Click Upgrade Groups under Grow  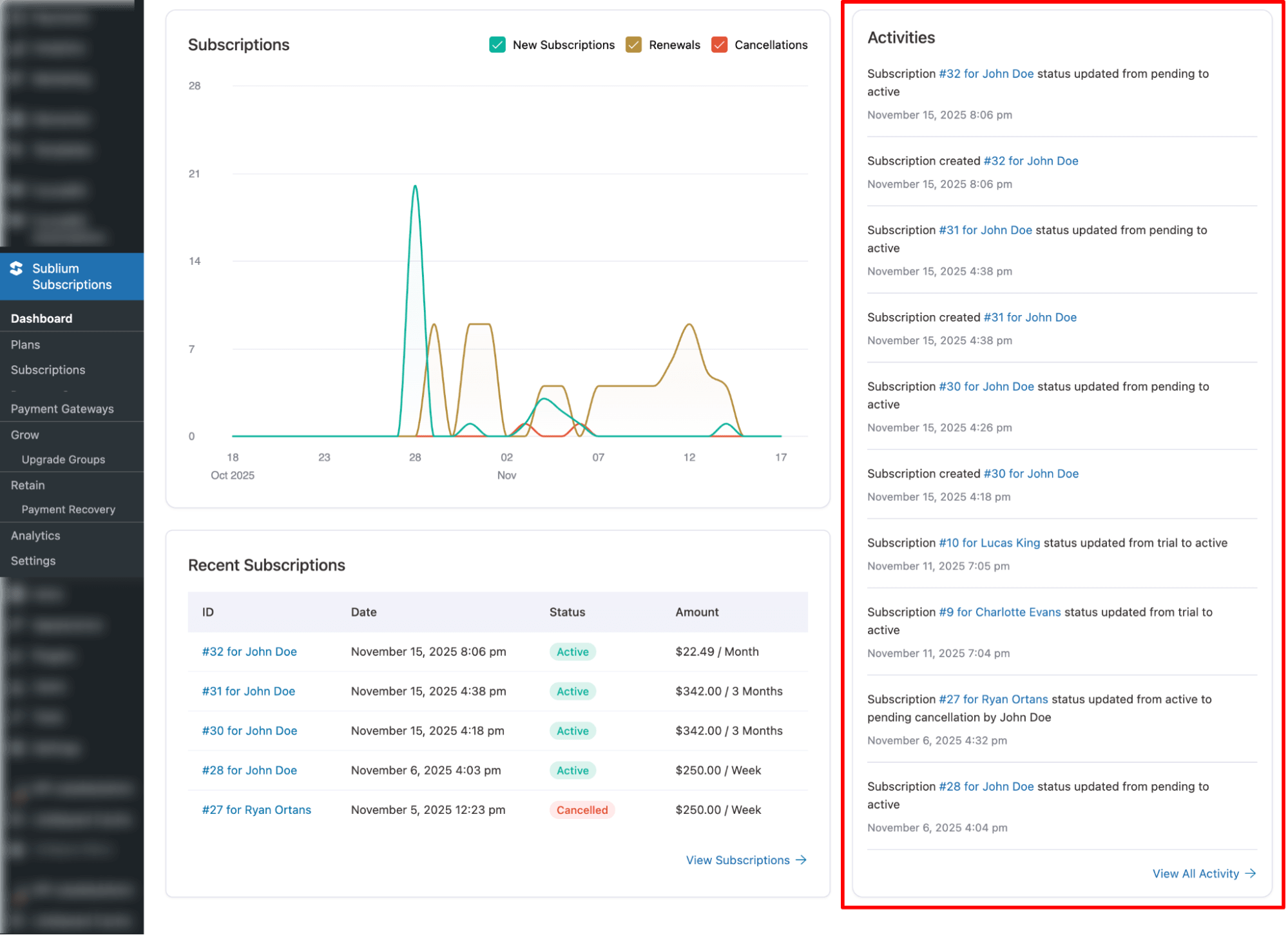(x=63, y=459)
